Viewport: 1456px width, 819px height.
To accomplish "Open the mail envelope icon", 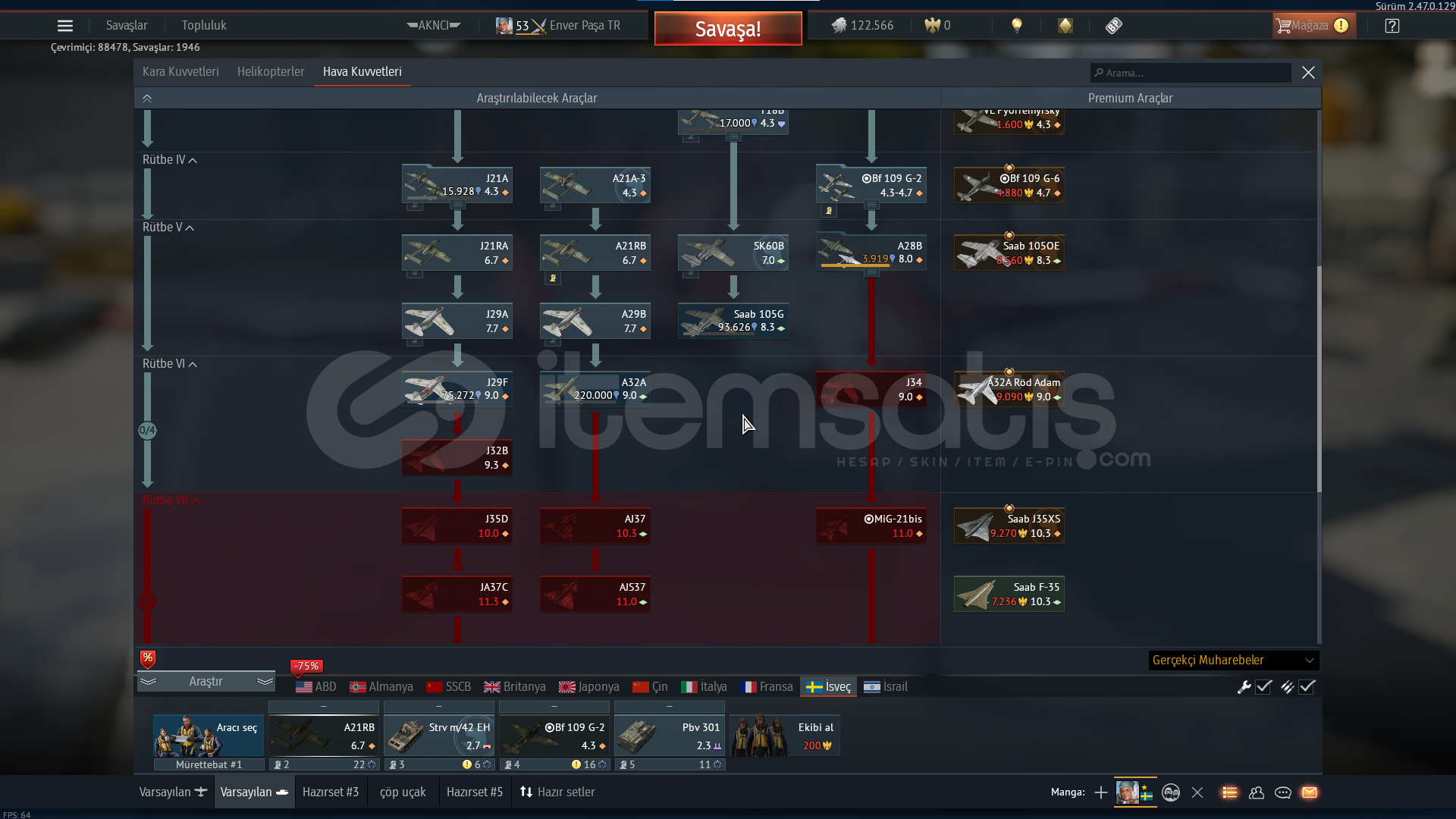I will coord(1310,792).
